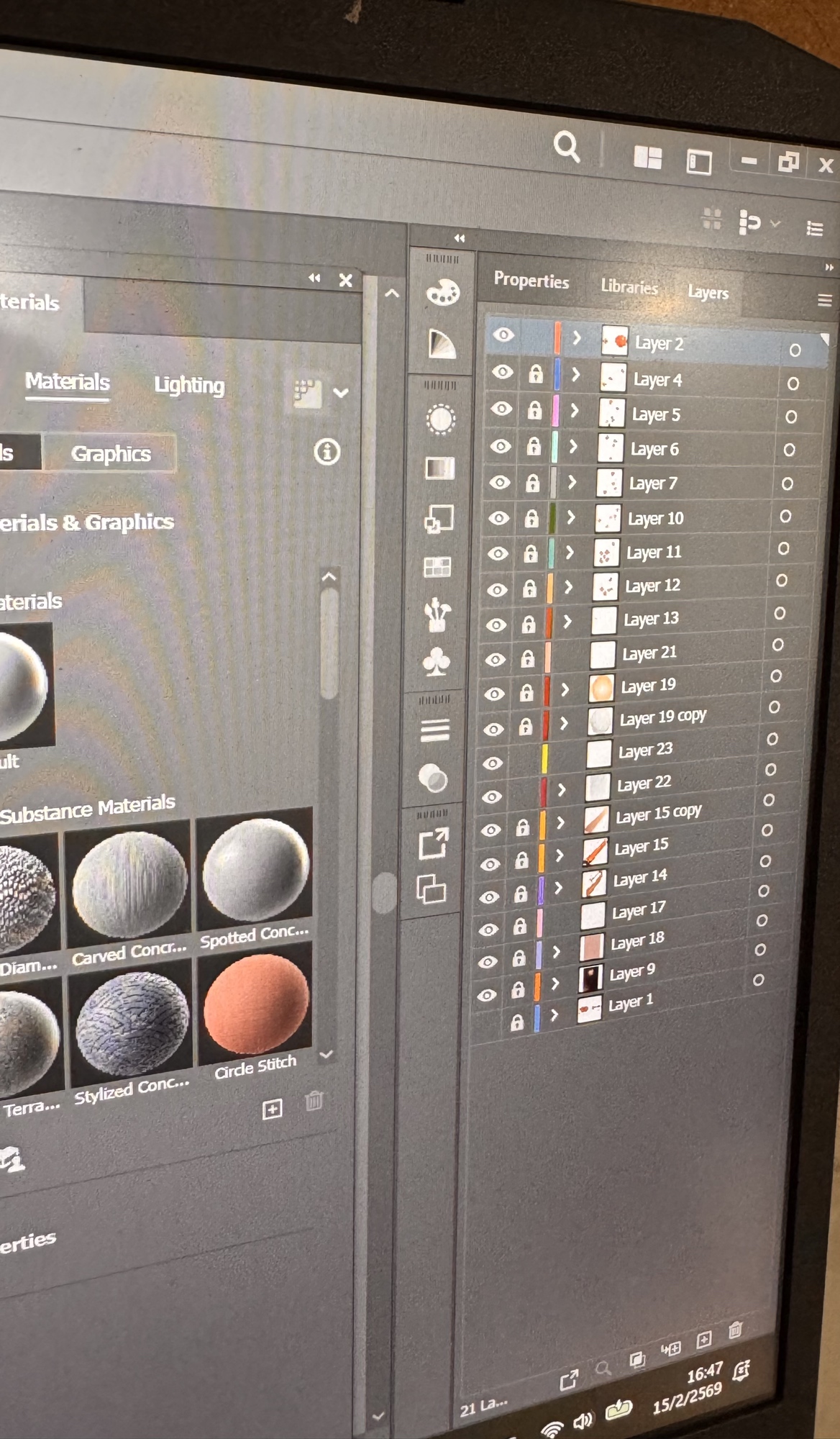The image size is (840, 1439).
Task: Delete layer using Layers panel trash icon
Action: [735, 1330]
